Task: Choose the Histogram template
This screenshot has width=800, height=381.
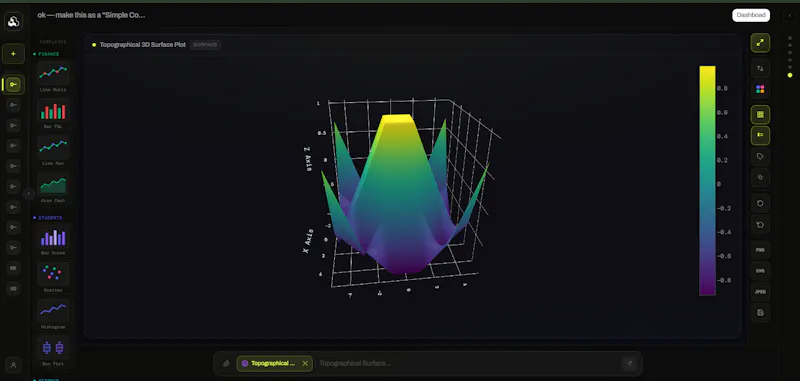Action: click(53, 314)
